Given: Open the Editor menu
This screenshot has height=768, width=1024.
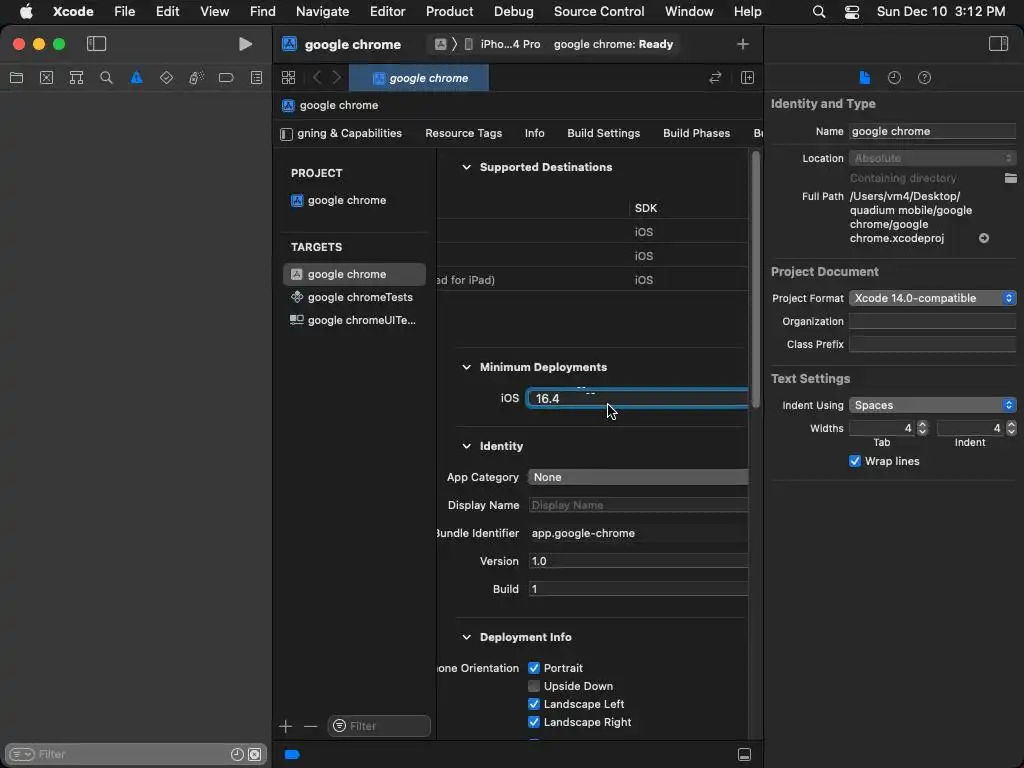Looking at the screenshot, I should click(387, 11).
